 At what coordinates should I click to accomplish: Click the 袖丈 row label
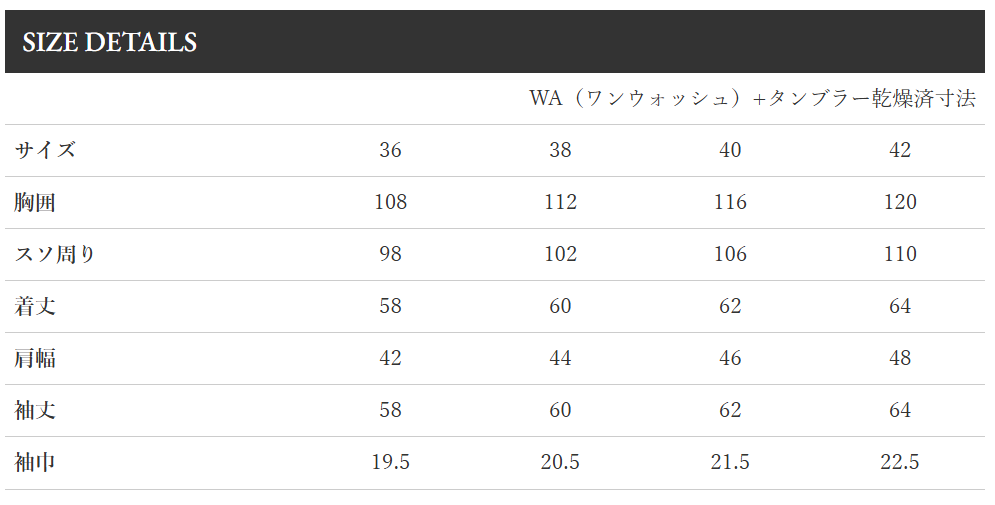point(35,411)
